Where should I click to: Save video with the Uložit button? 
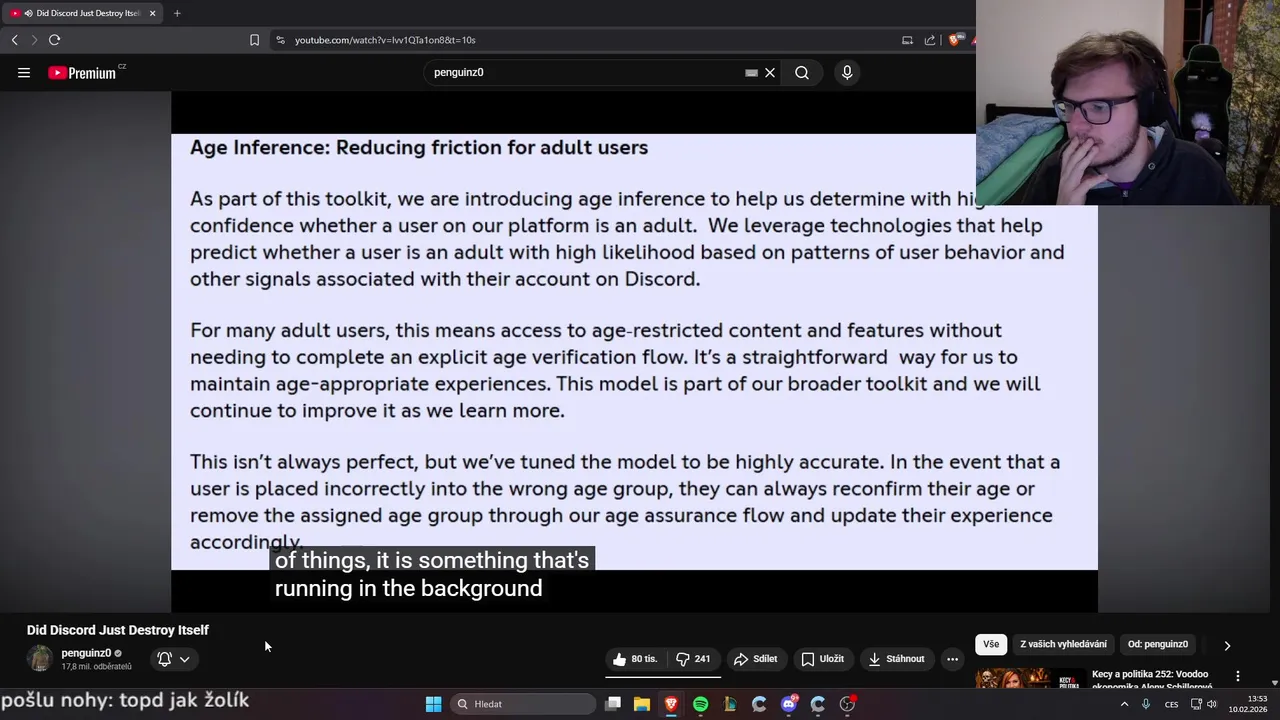coord(822,659)
